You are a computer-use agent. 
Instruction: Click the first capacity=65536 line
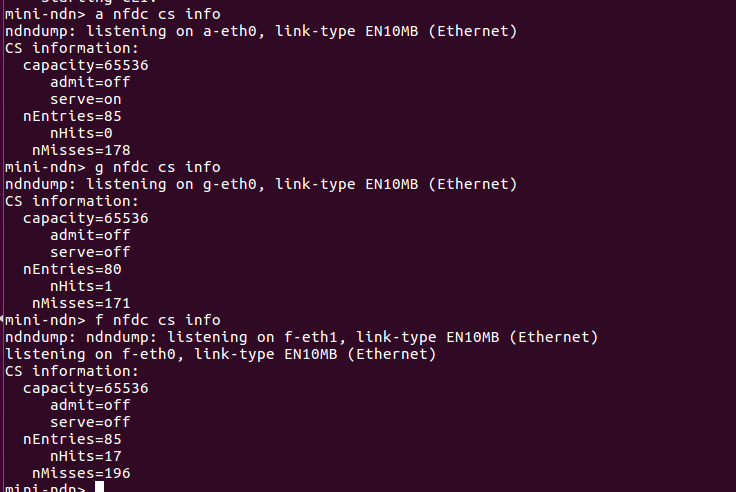coord(86,65)
